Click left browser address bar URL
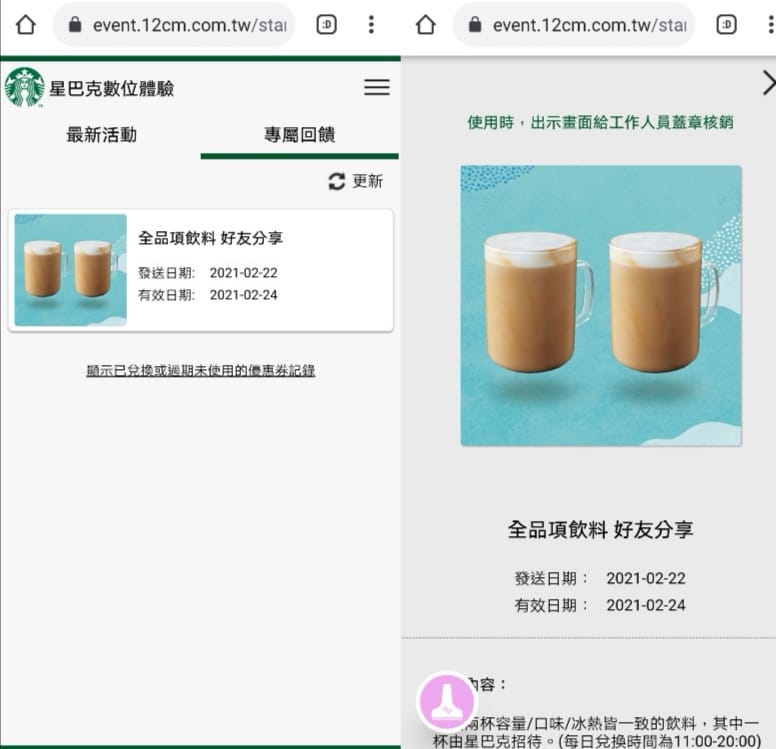The width and height of the screenshot is (776, 749). (190, 25)
